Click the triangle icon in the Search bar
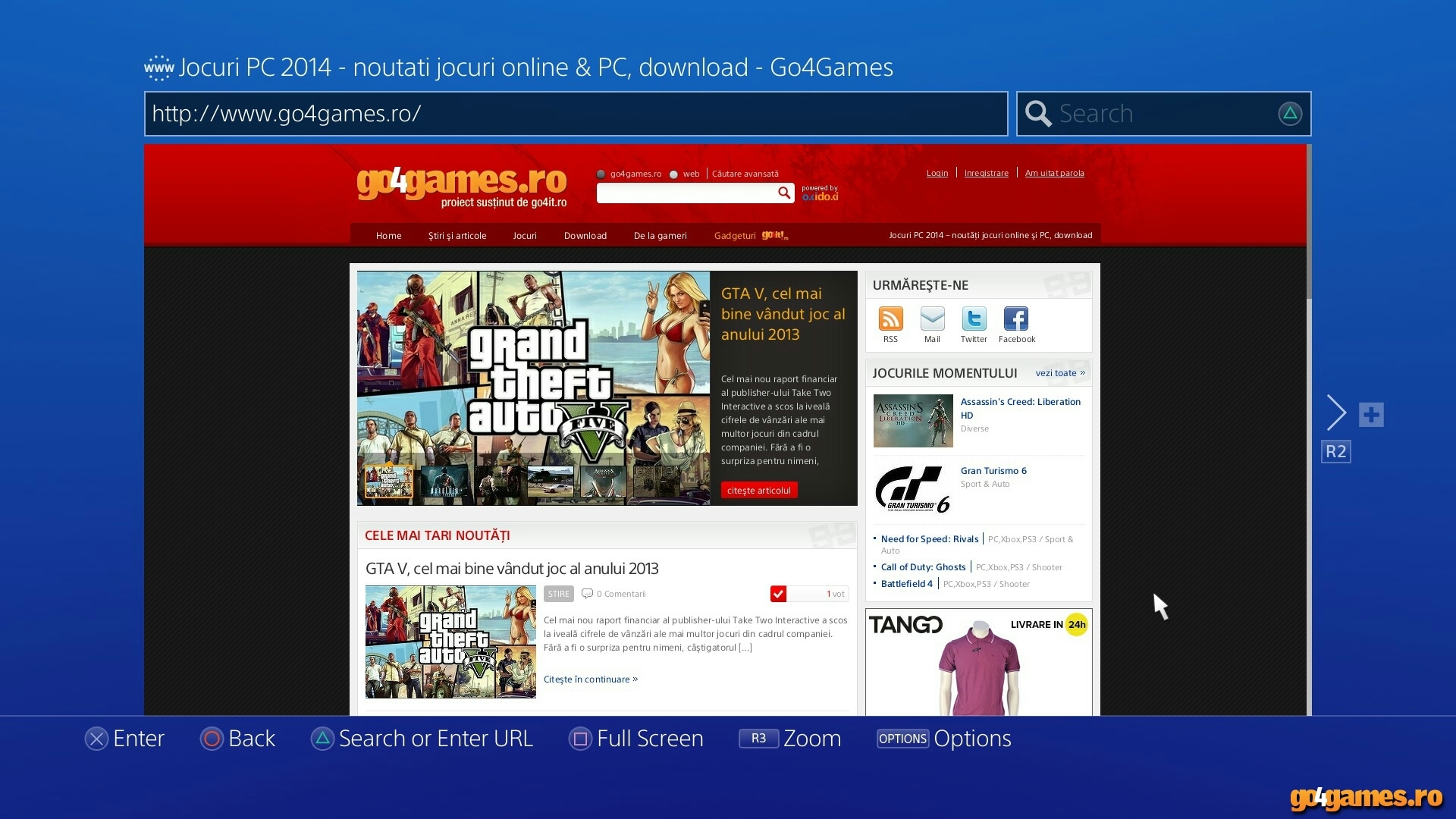 [x=1290, y=114]
